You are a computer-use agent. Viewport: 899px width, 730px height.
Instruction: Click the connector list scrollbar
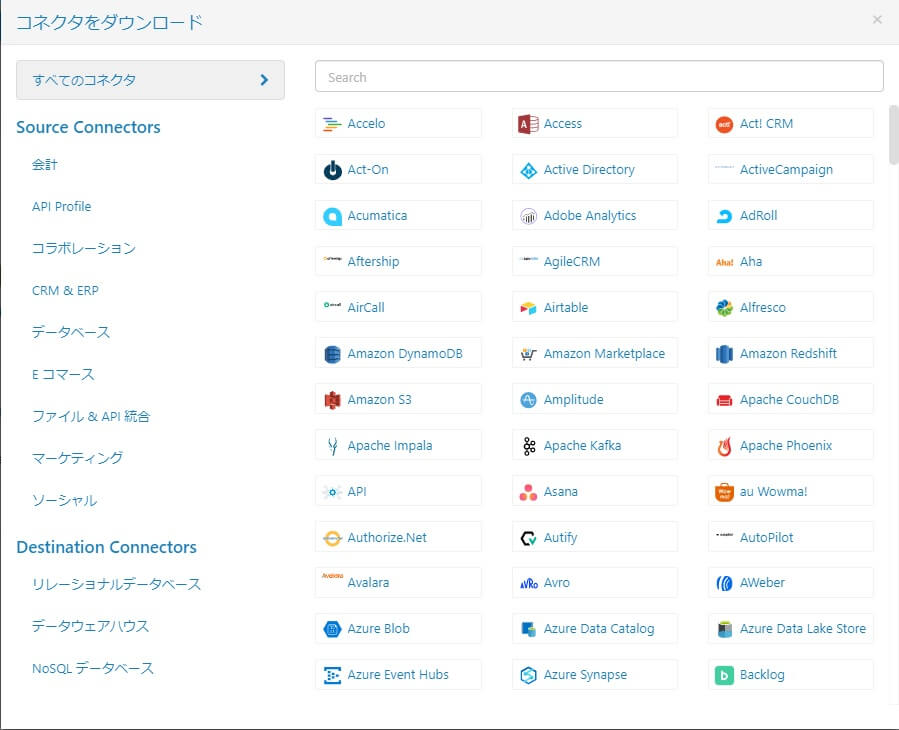[x=893, y=135]
